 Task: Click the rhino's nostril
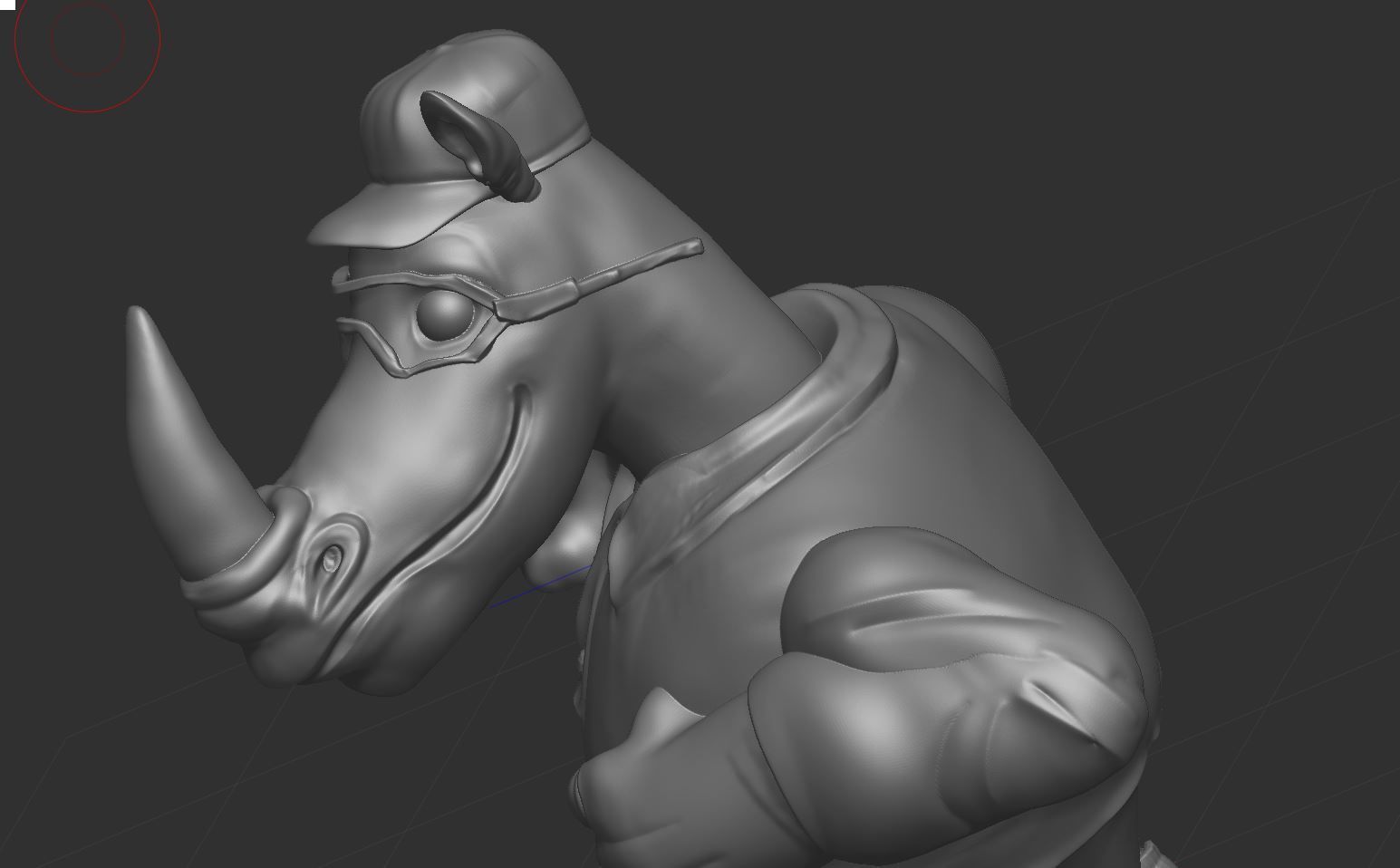[331, 560]
